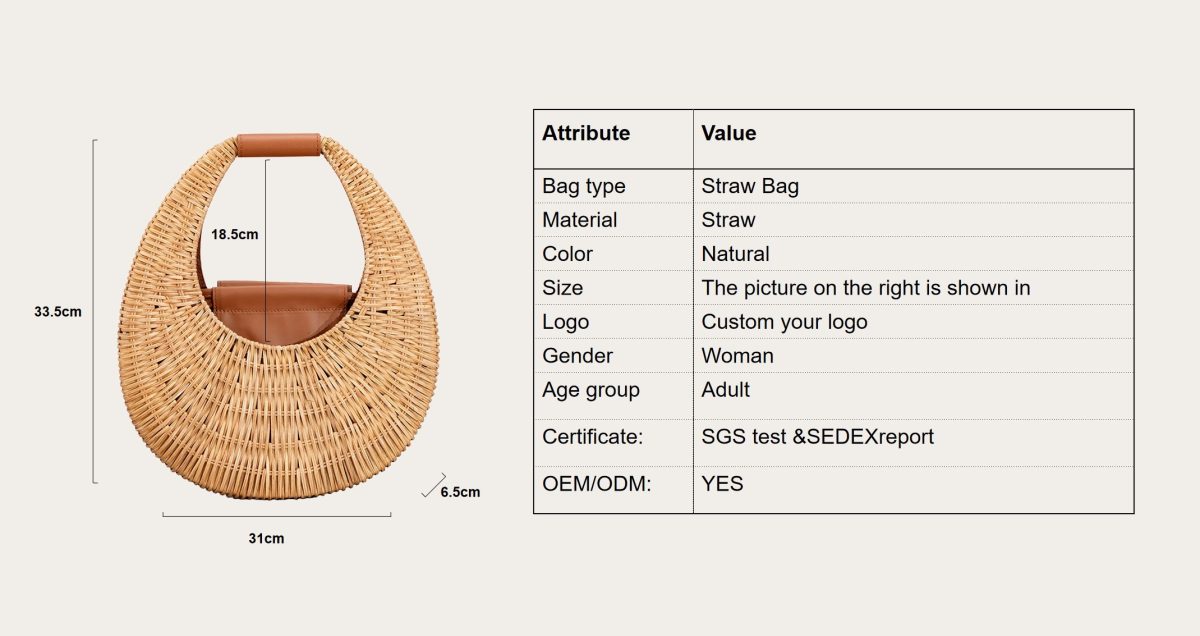Image resolution: width=1200 pixels, height=636 pixels.
Task: Select the Bag type row label
Action: [x=583, y=186]
